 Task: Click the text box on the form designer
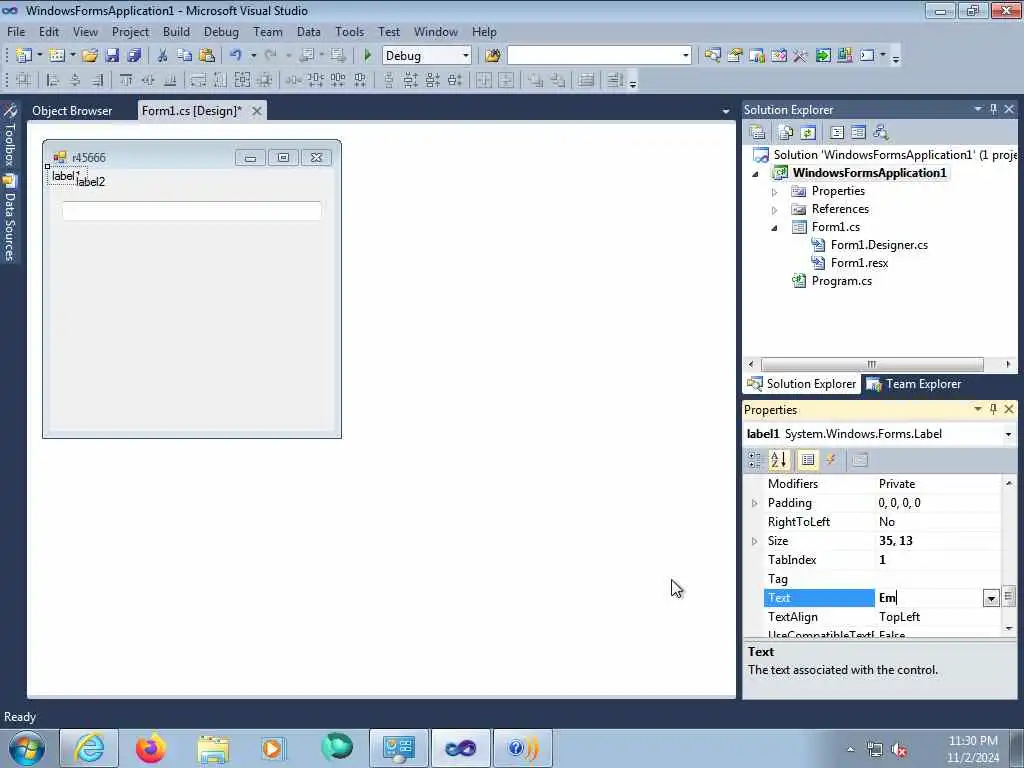(191, 210)
